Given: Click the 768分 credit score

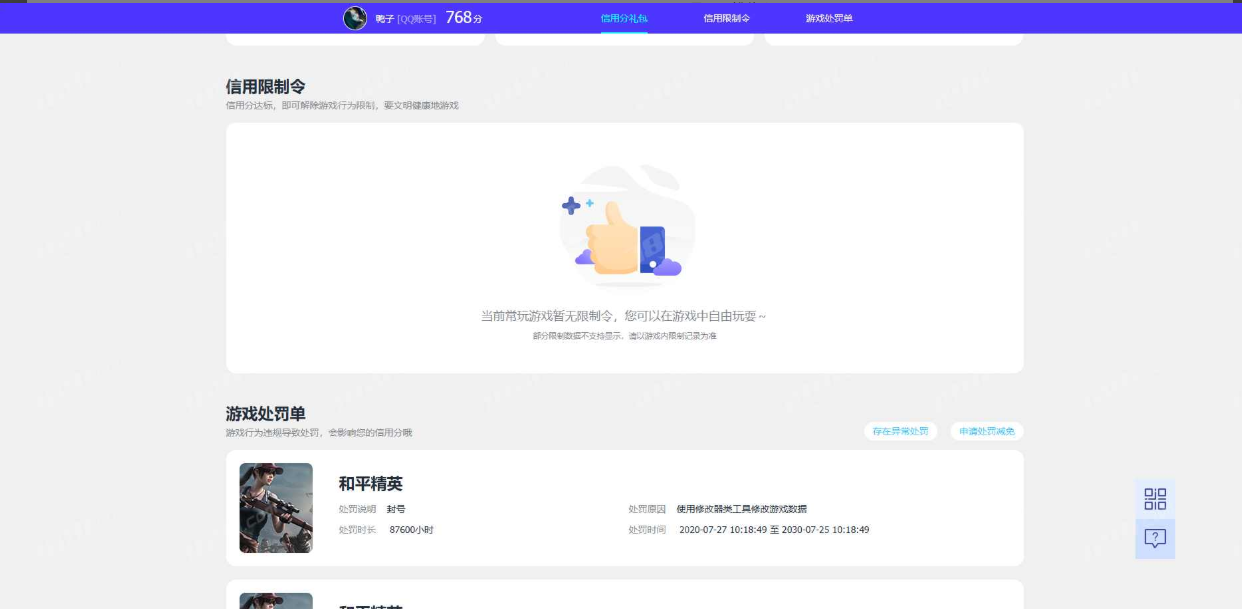Looking at the screenshot, I should pyautogui.click(x=464, y=18).
